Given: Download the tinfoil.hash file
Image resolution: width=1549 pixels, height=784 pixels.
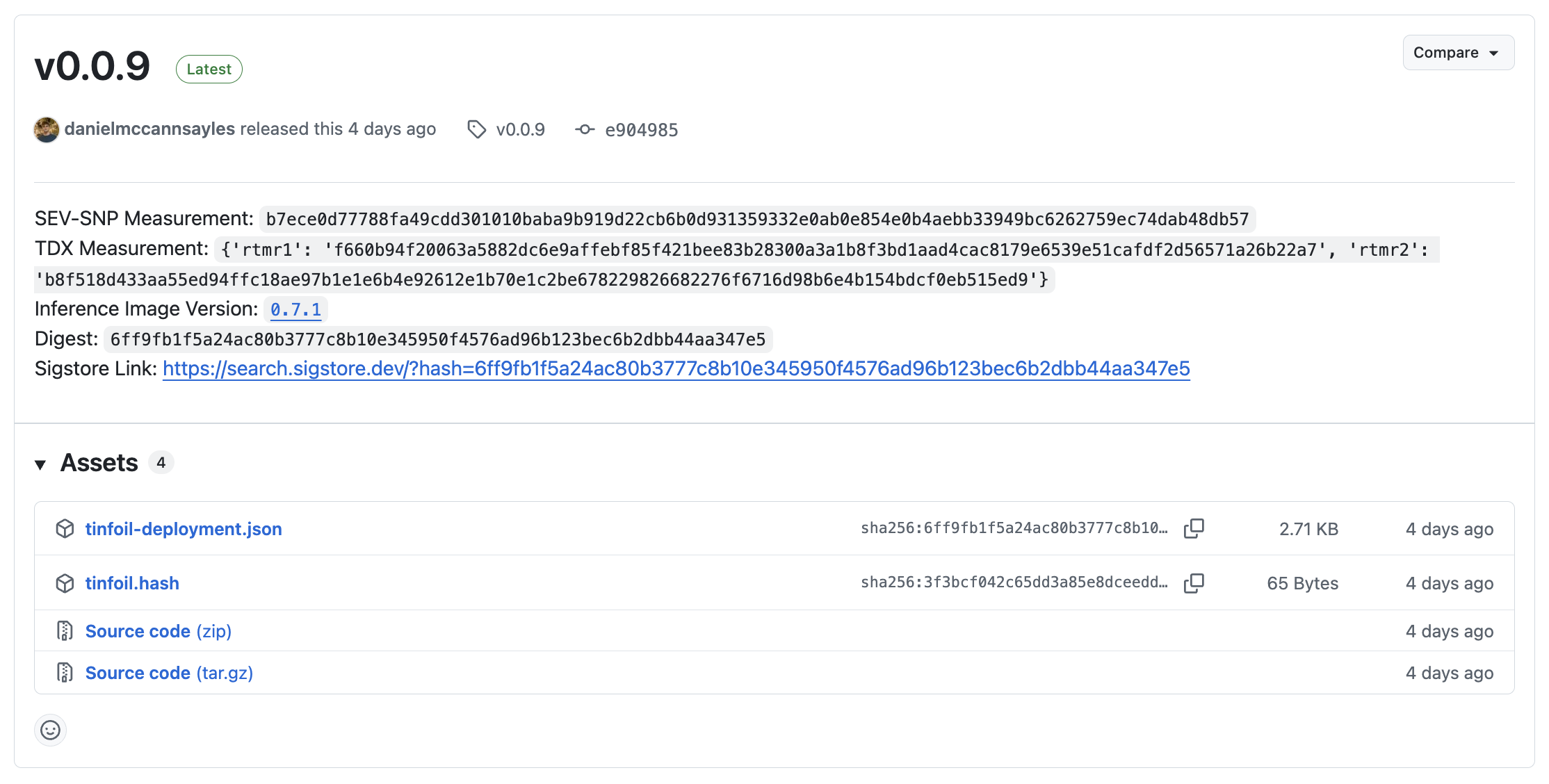Looking at the screenshot, I should pyautogui.click(x=132, y=582).
